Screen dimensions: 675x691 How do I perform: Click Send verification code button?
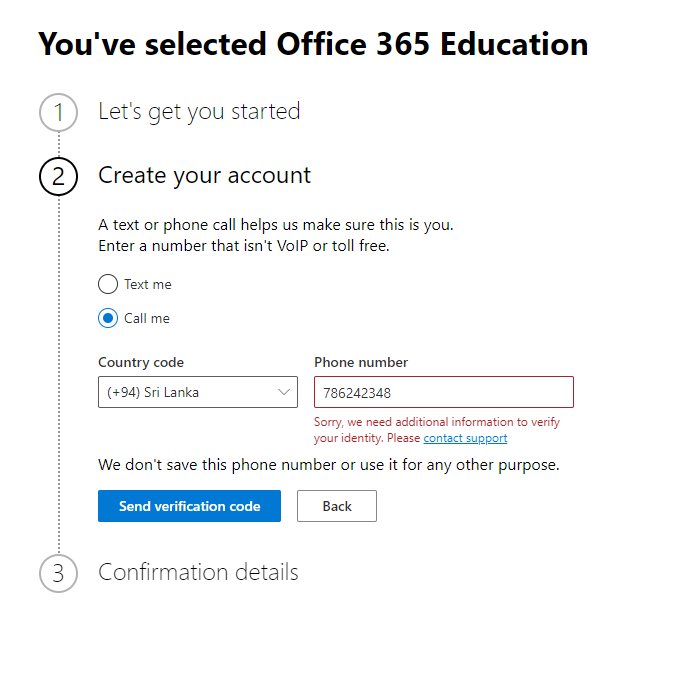[189, 506]
